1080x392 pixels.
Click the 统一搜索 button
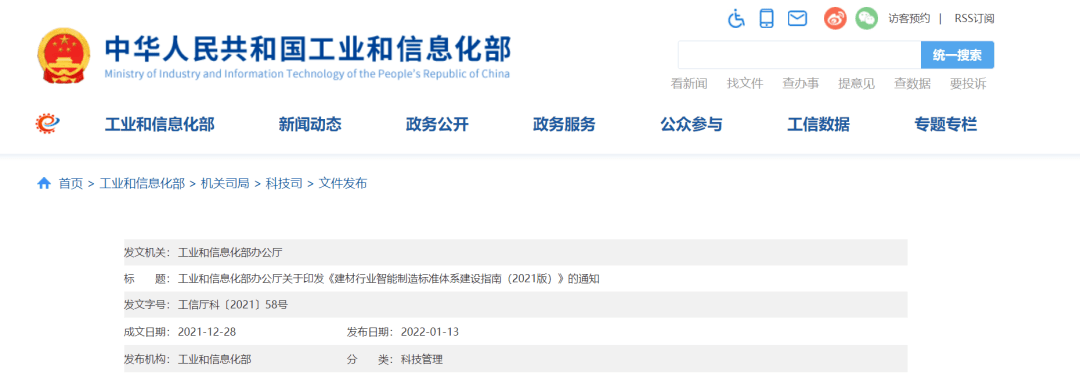[957, 55]
